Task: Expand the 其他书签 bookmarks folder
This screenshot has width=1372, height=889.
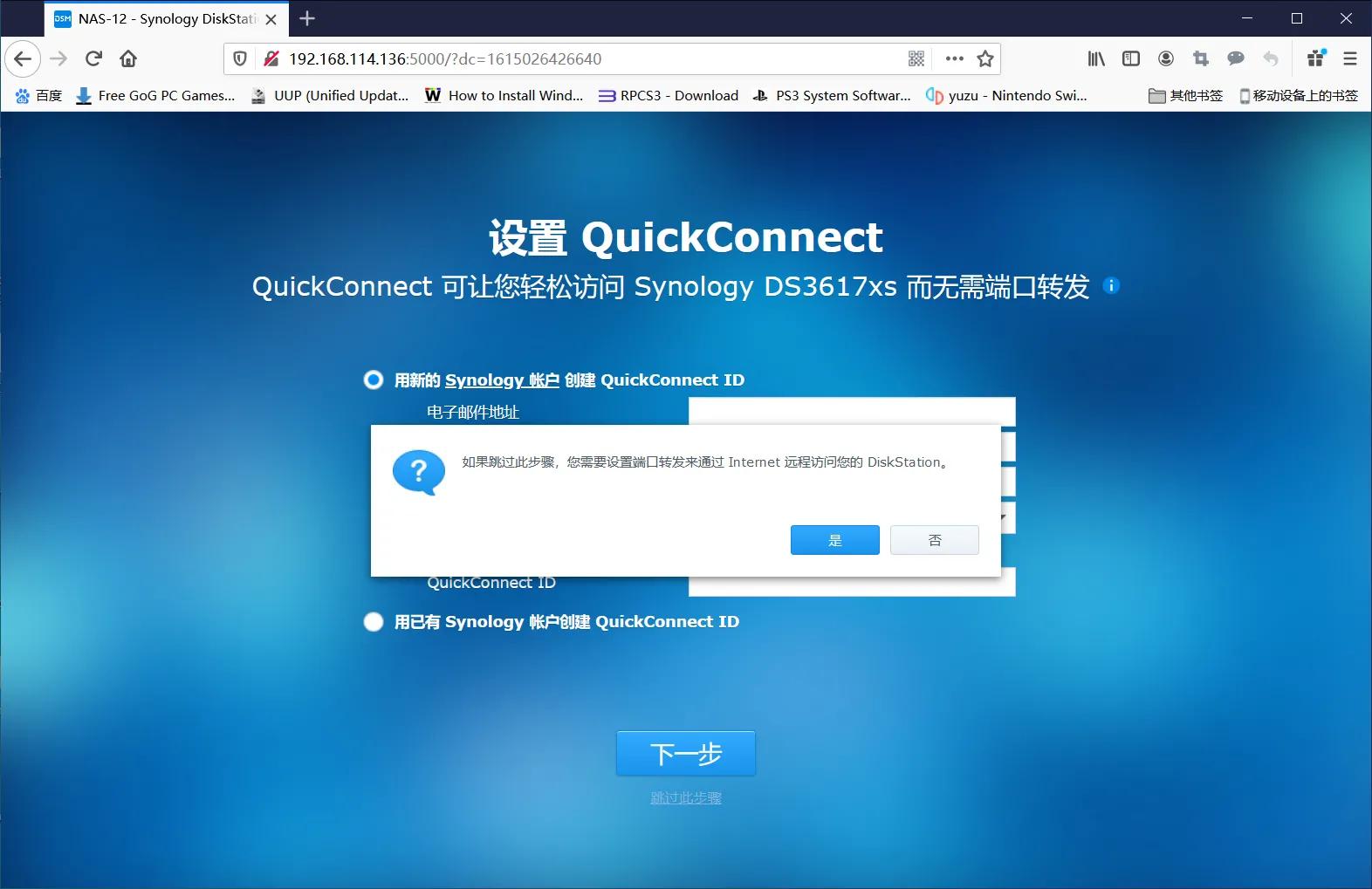Action: pyautogui.click(x=1186, y=95)
